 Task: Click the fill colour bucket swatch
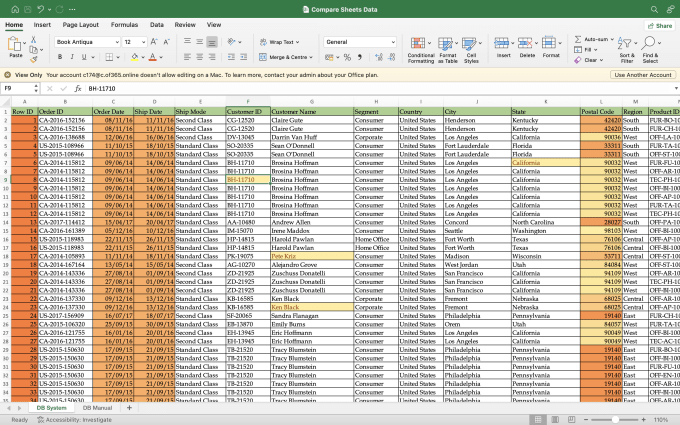(x=134, y=57)
